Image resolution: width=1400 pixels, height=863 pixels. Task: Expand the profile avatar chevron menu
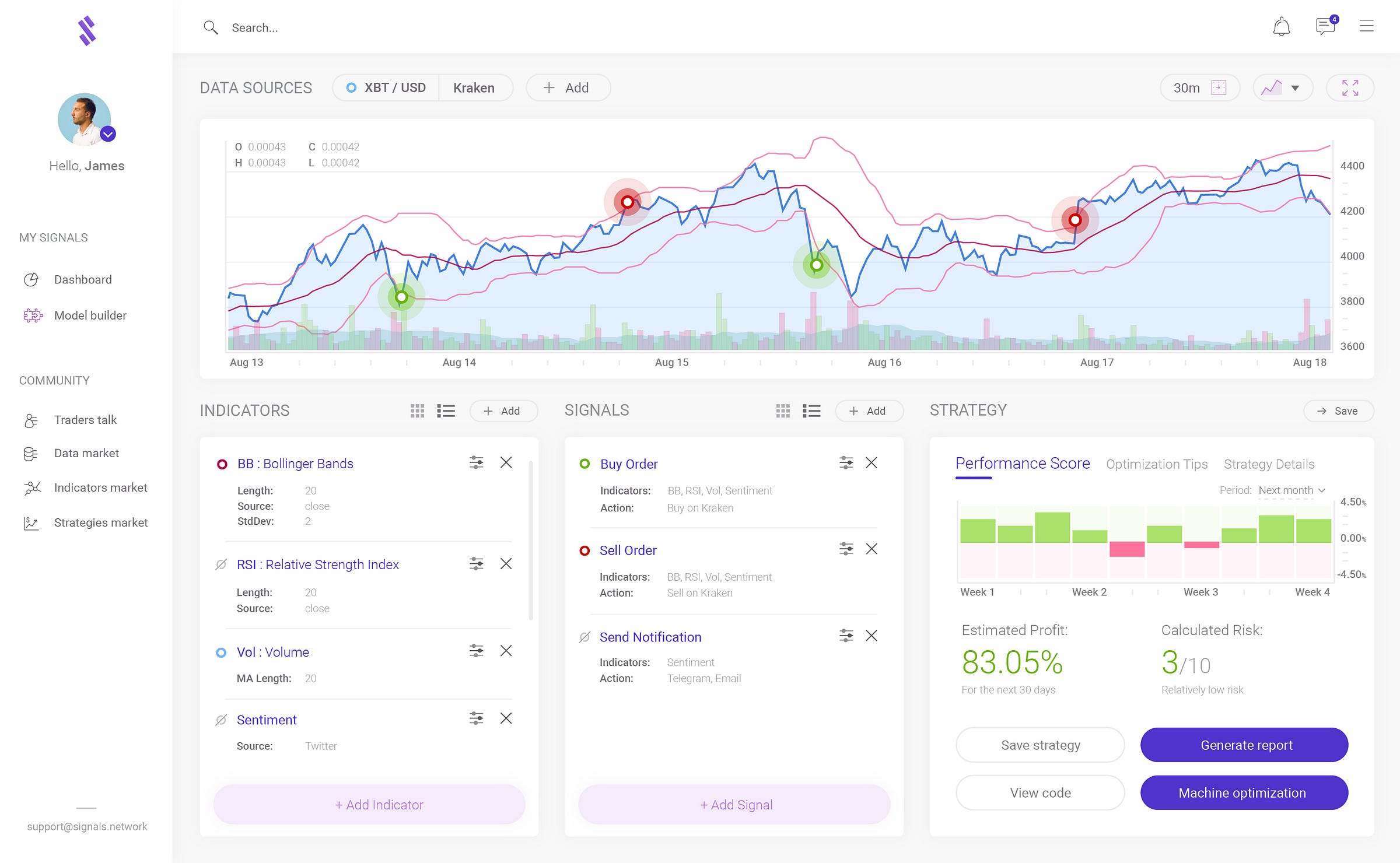coord(108,134)
